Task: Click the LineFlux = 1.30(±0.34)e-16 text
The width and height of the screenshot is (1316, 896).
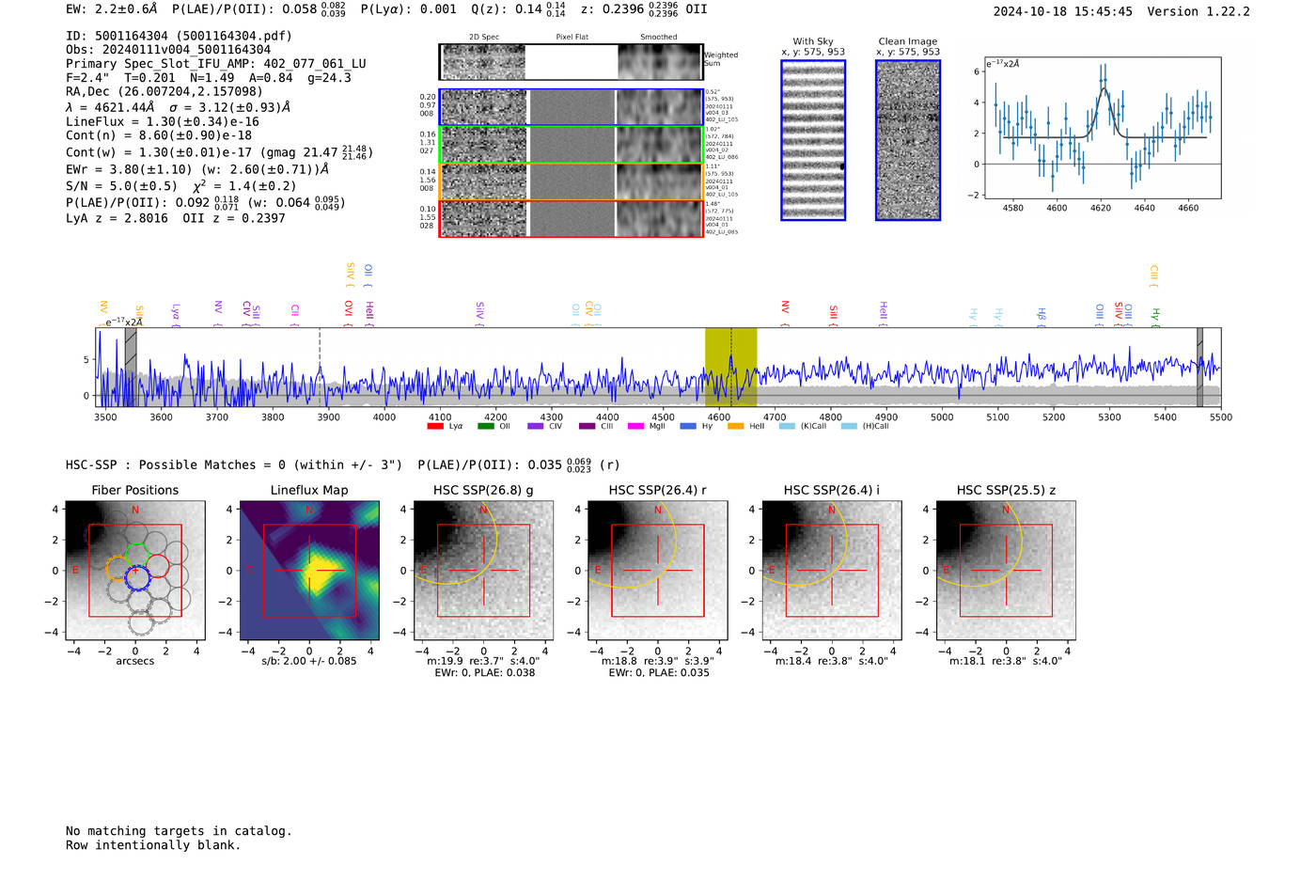Action: 163,121
